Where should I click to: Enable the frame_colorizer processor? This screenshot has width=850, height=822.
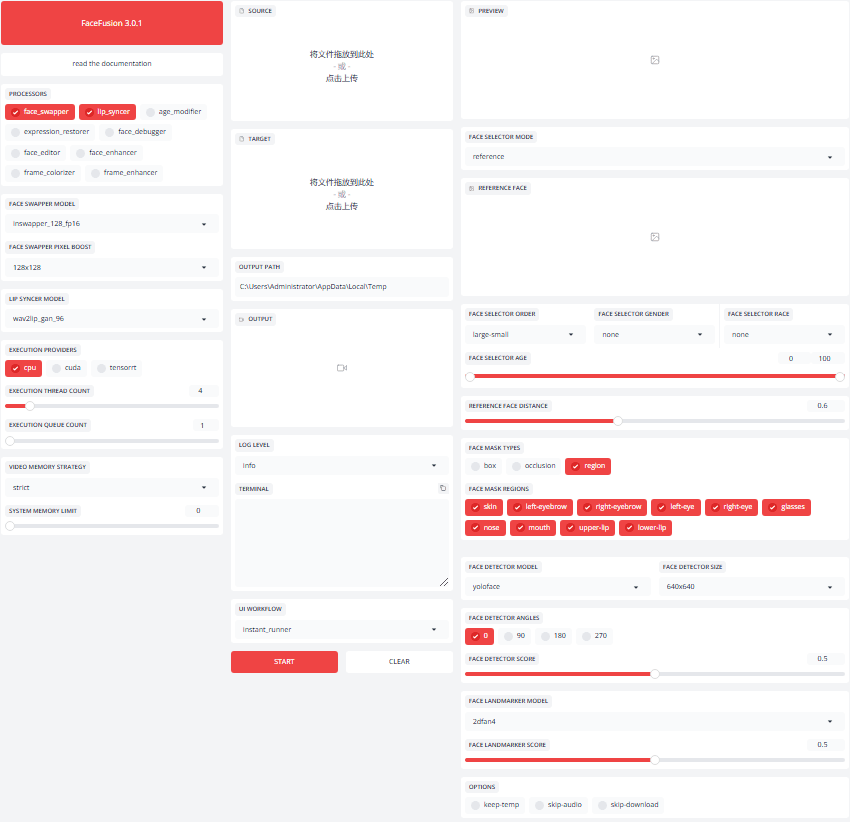tap(43, 173)
